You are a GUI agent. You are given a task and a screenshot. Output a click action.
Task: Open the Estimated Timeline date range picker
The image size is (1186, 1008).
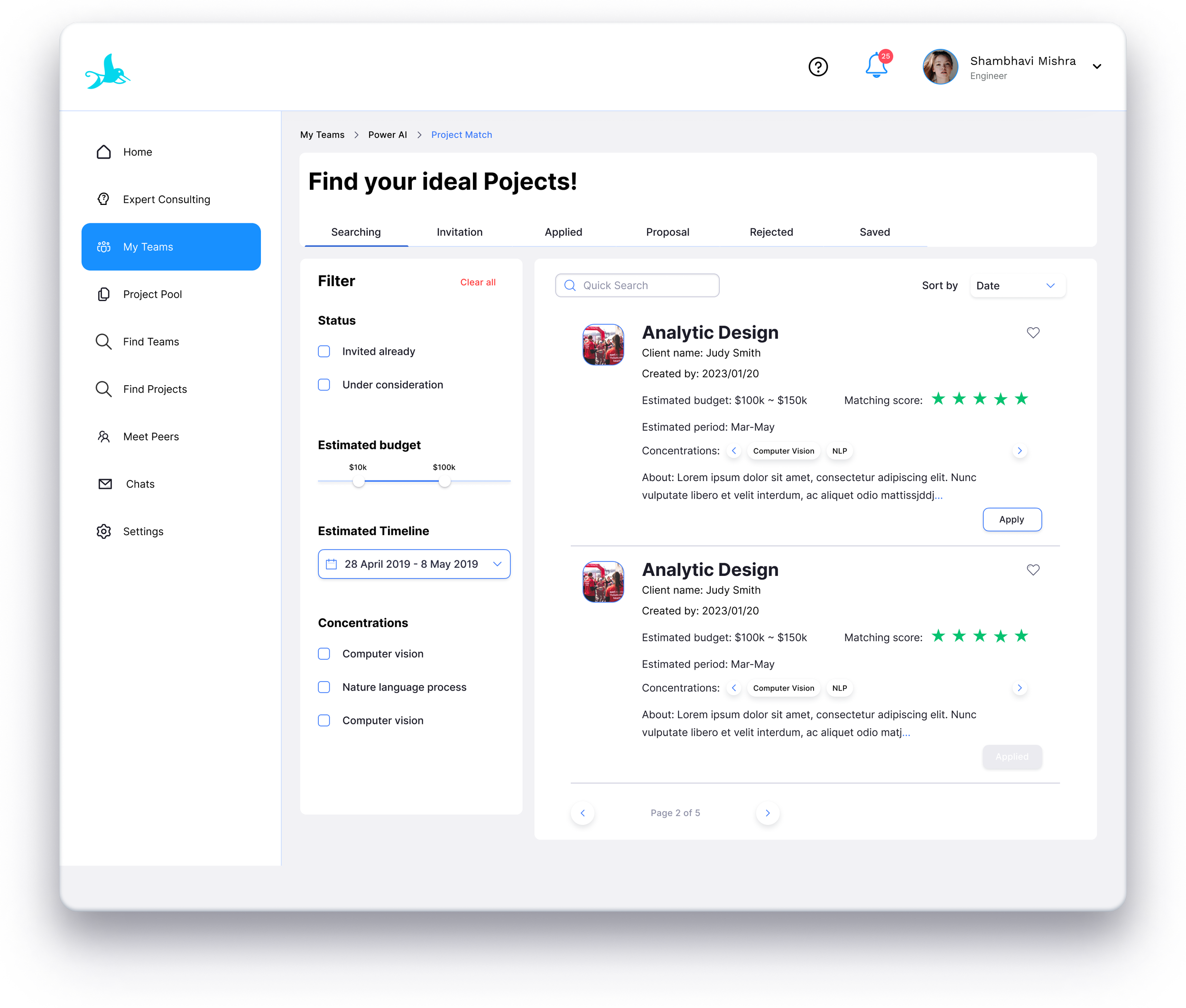pyautogui.click(x=414, y=564)
